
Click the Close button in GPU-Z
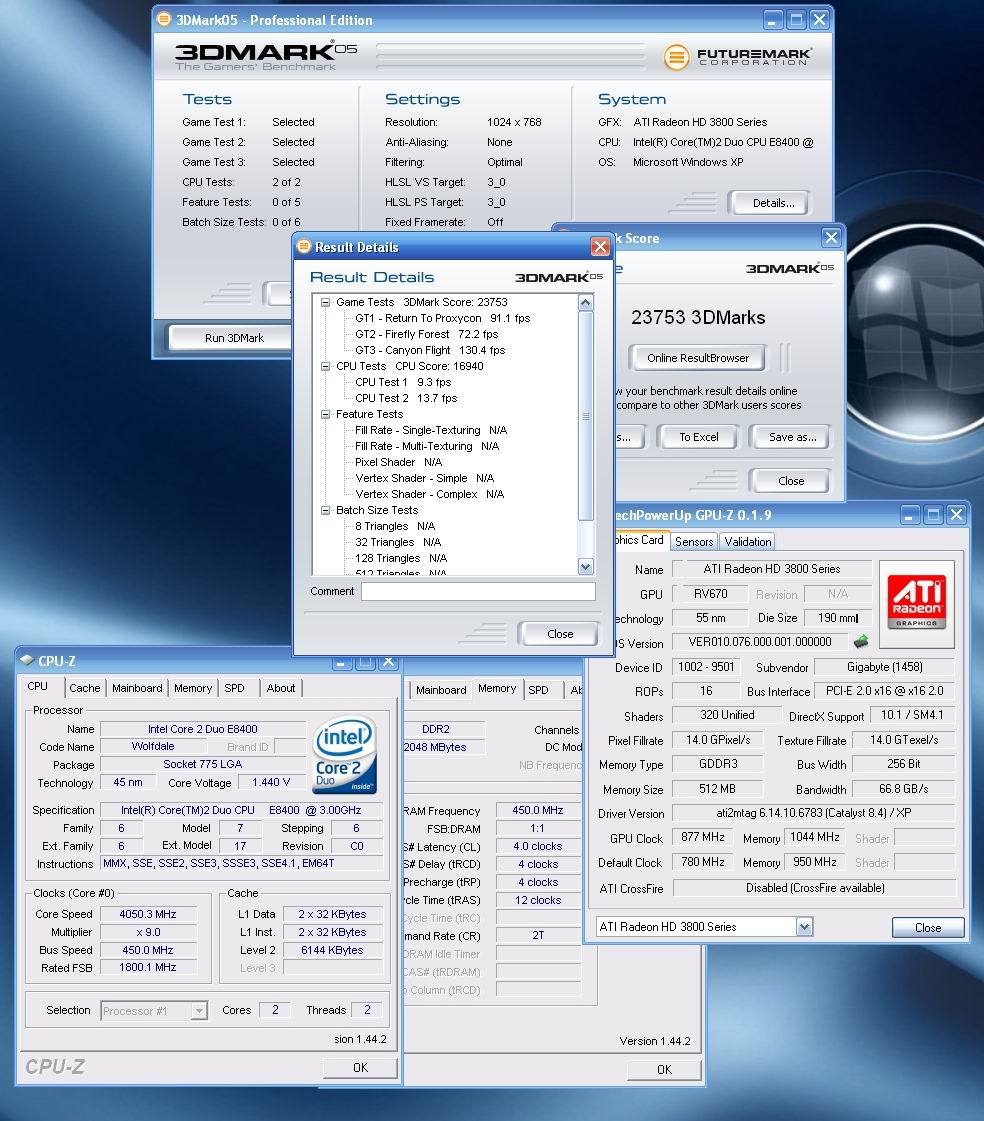(x=928, y=927)
